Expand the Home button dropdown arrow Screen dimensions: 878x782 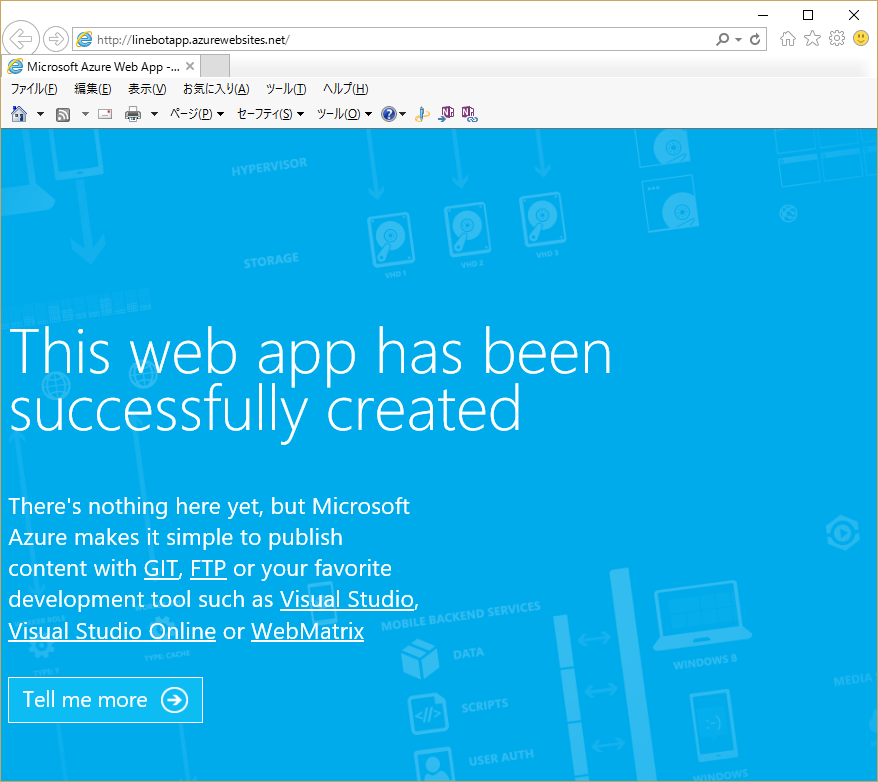(40, 114)
